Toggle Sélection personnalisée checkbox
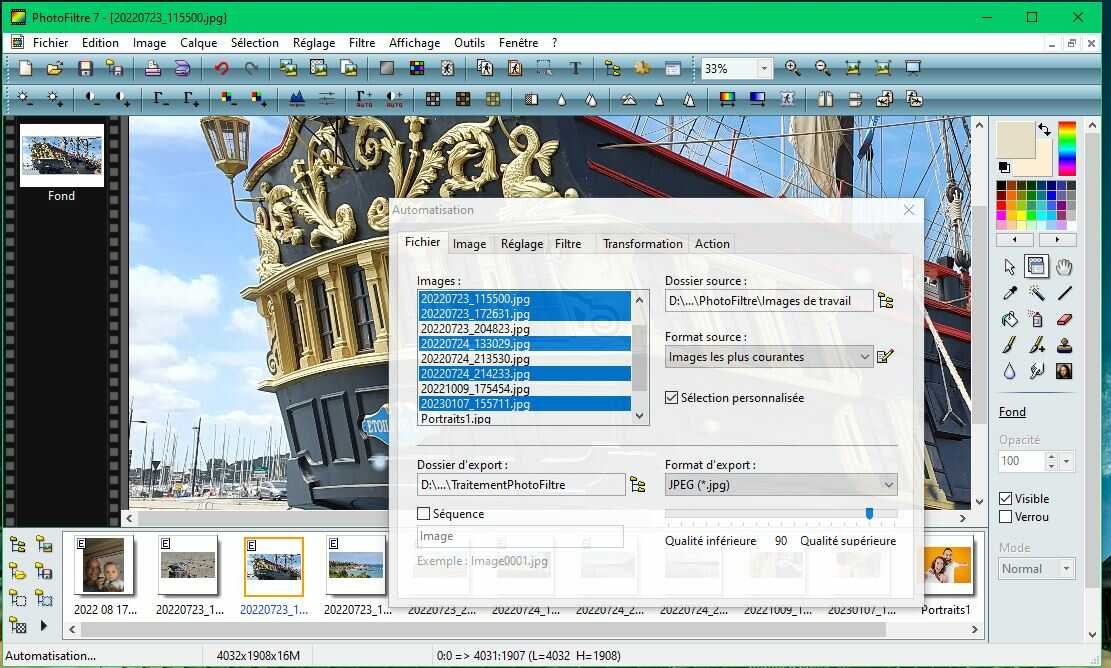The height and width of the screenshot is (668, 1111). (672, 397)
